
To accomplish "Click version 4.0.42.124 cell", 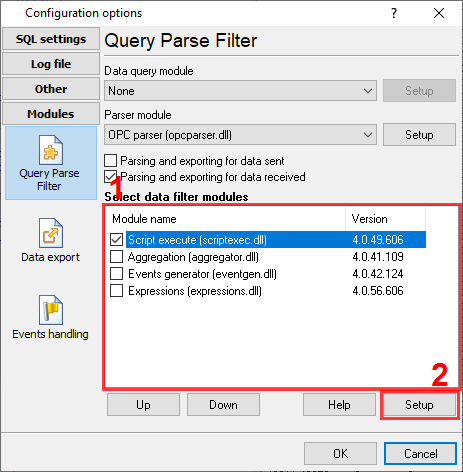I will [378, 274].
